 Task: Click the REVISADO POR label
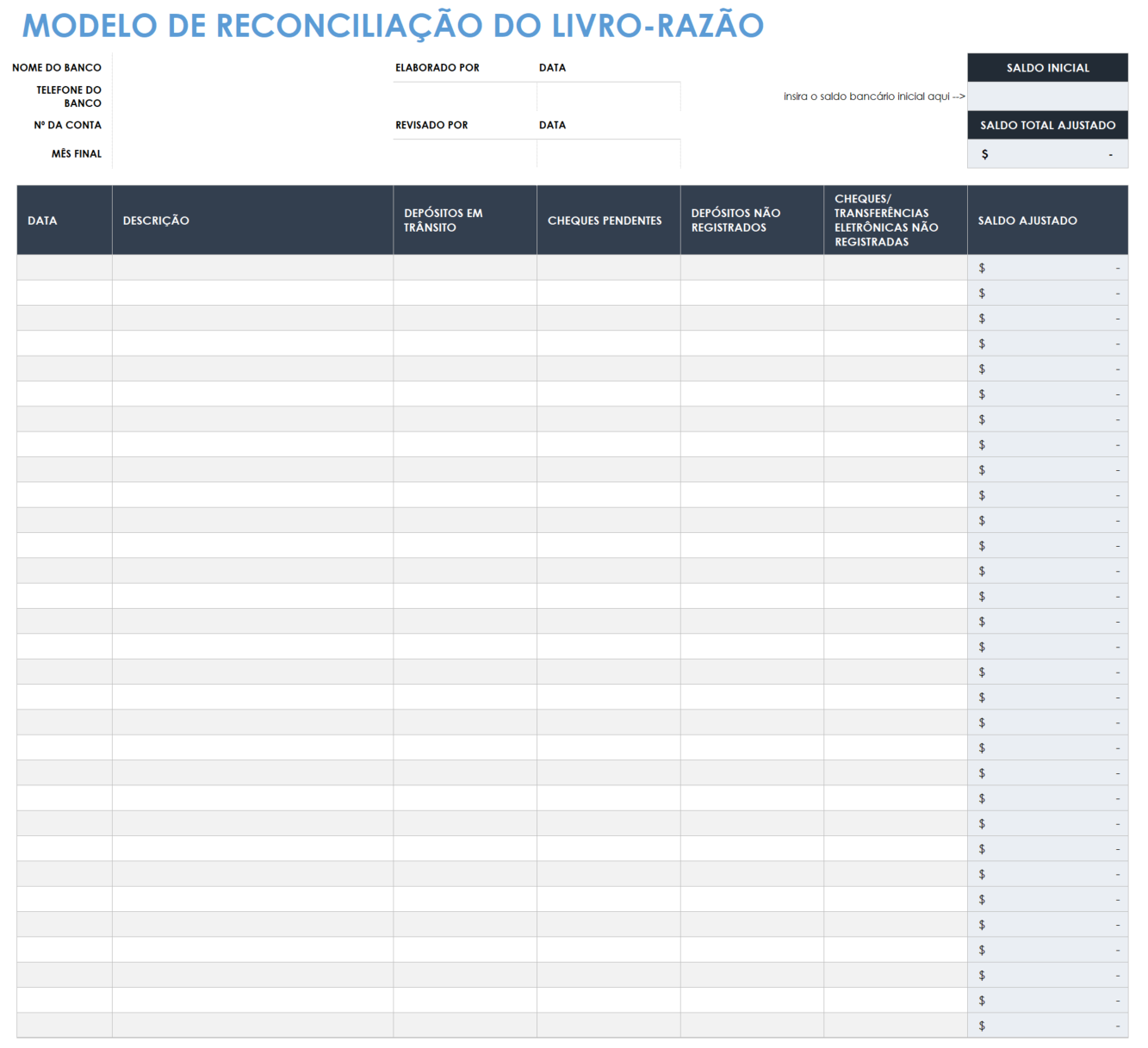pyautogui.click(x=431, y=125)
